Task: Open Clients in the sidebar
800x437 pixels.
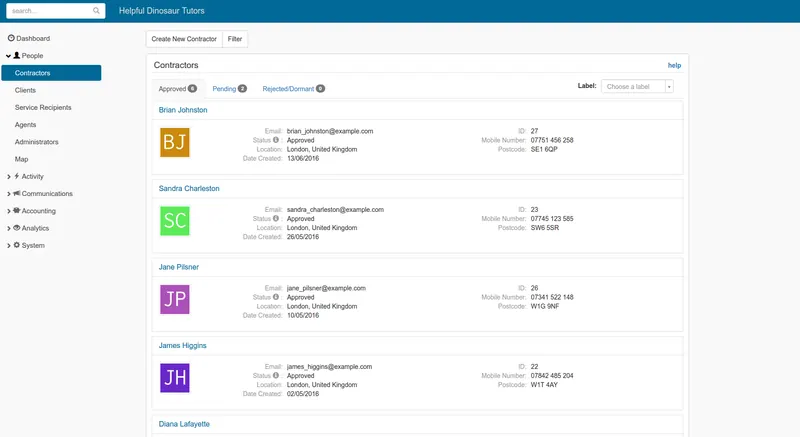Action: pyautogui.click(x=25, y=90)
